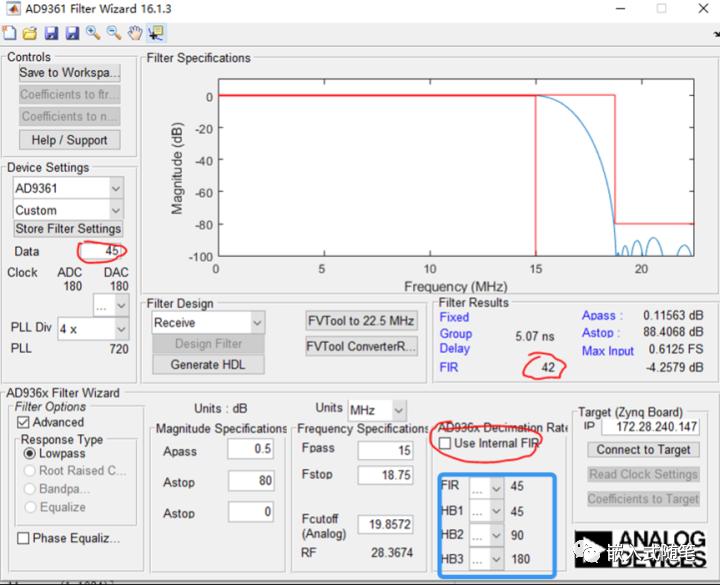Click the Coefficients to n... button
The image size is (720, 585).
(x=70, y=117)
